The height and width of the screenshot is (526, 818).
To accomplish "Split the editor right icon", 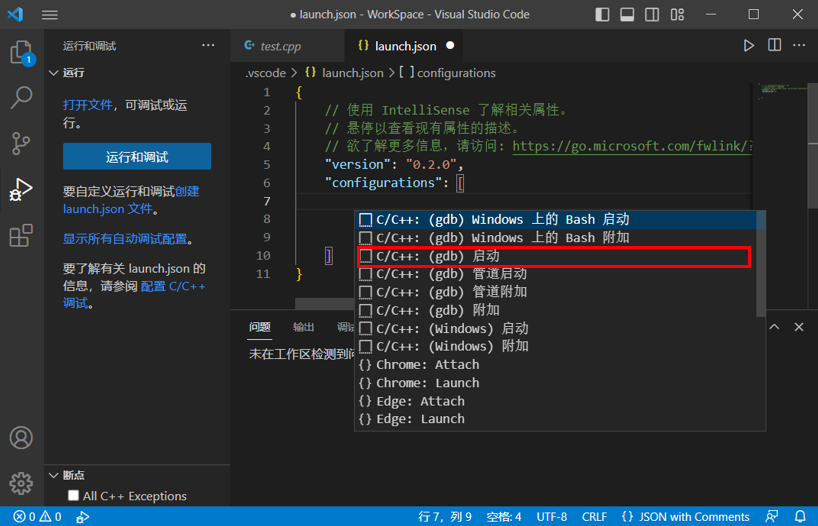I will (774, 45).
